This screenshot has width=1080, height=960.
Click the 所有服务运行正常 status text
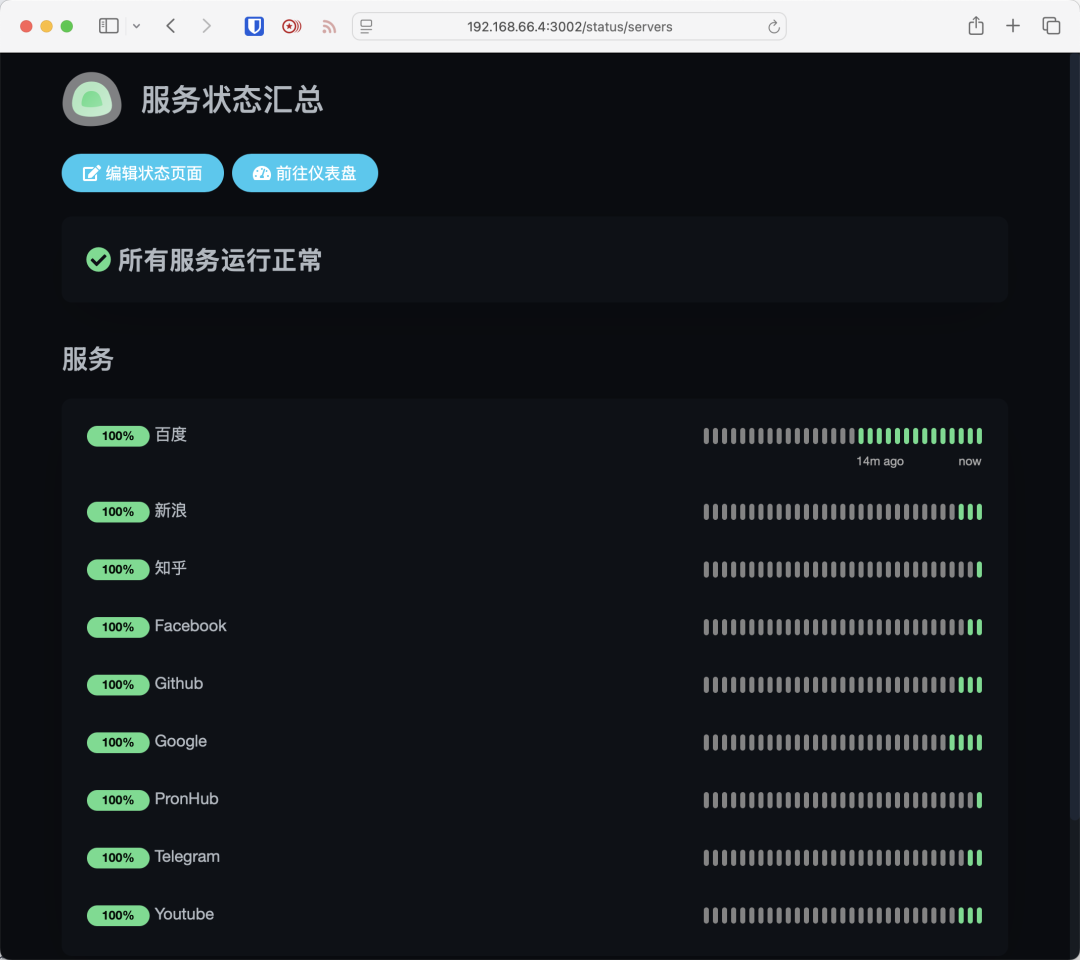coord(220,260)
